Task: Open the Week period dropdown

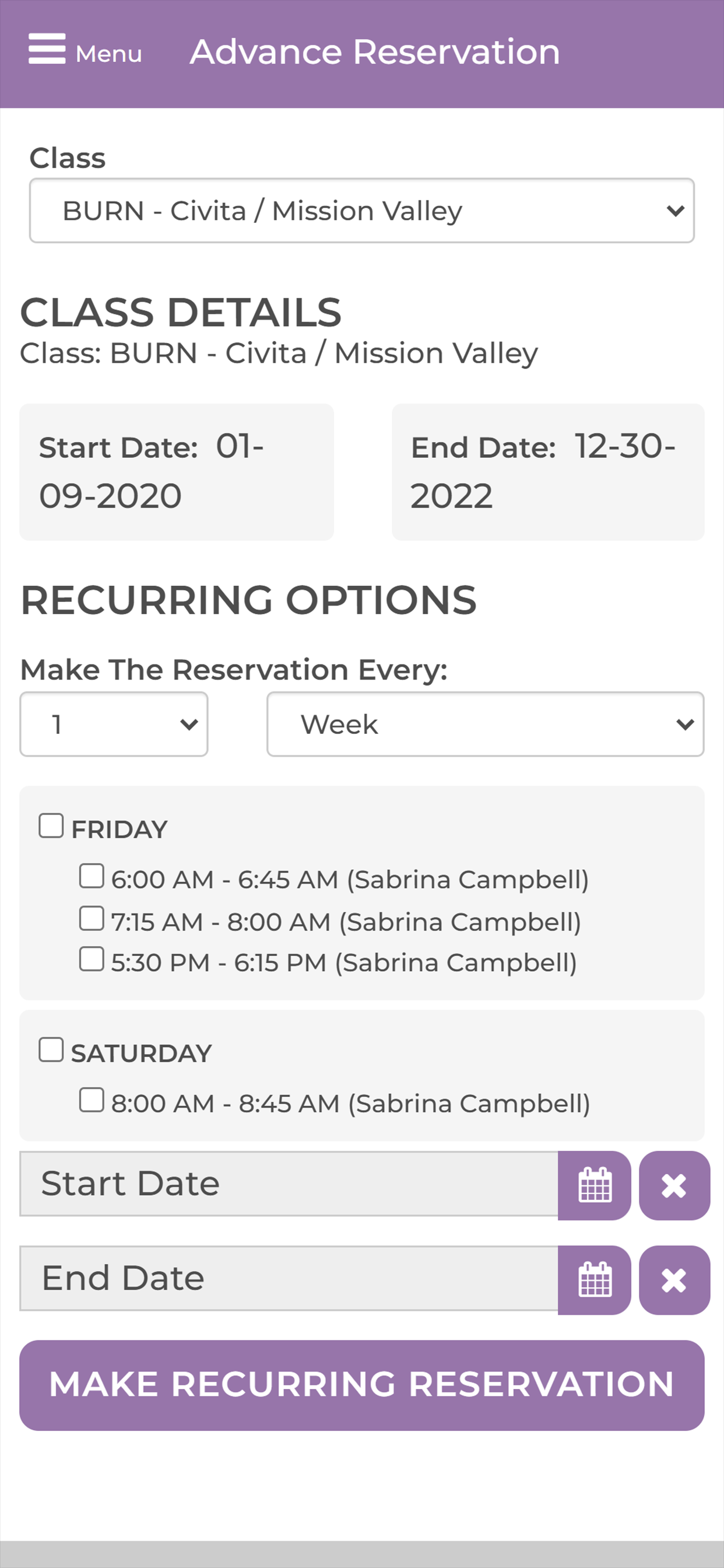Action: click(x=486, y=724)
